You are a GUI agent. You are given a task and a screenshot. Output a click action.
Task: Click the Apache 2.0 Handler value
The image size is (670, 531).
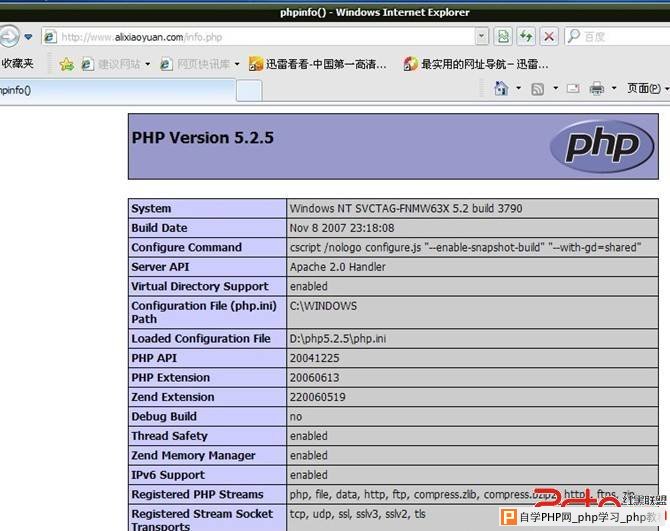pos(338,267)
